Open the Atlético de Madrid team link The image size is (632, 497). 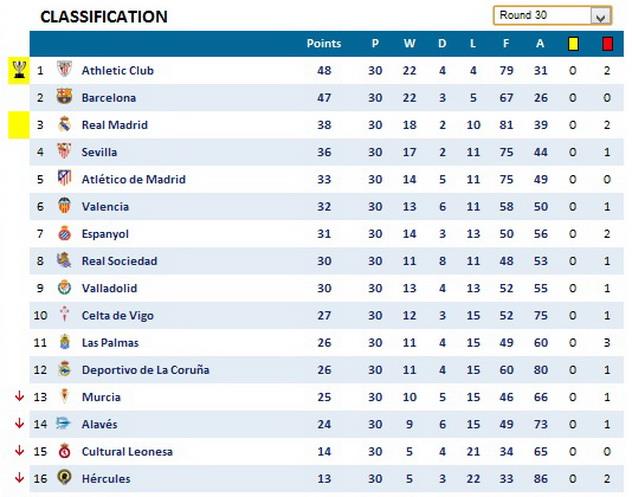pyautogui.click(x=133, y=180)
